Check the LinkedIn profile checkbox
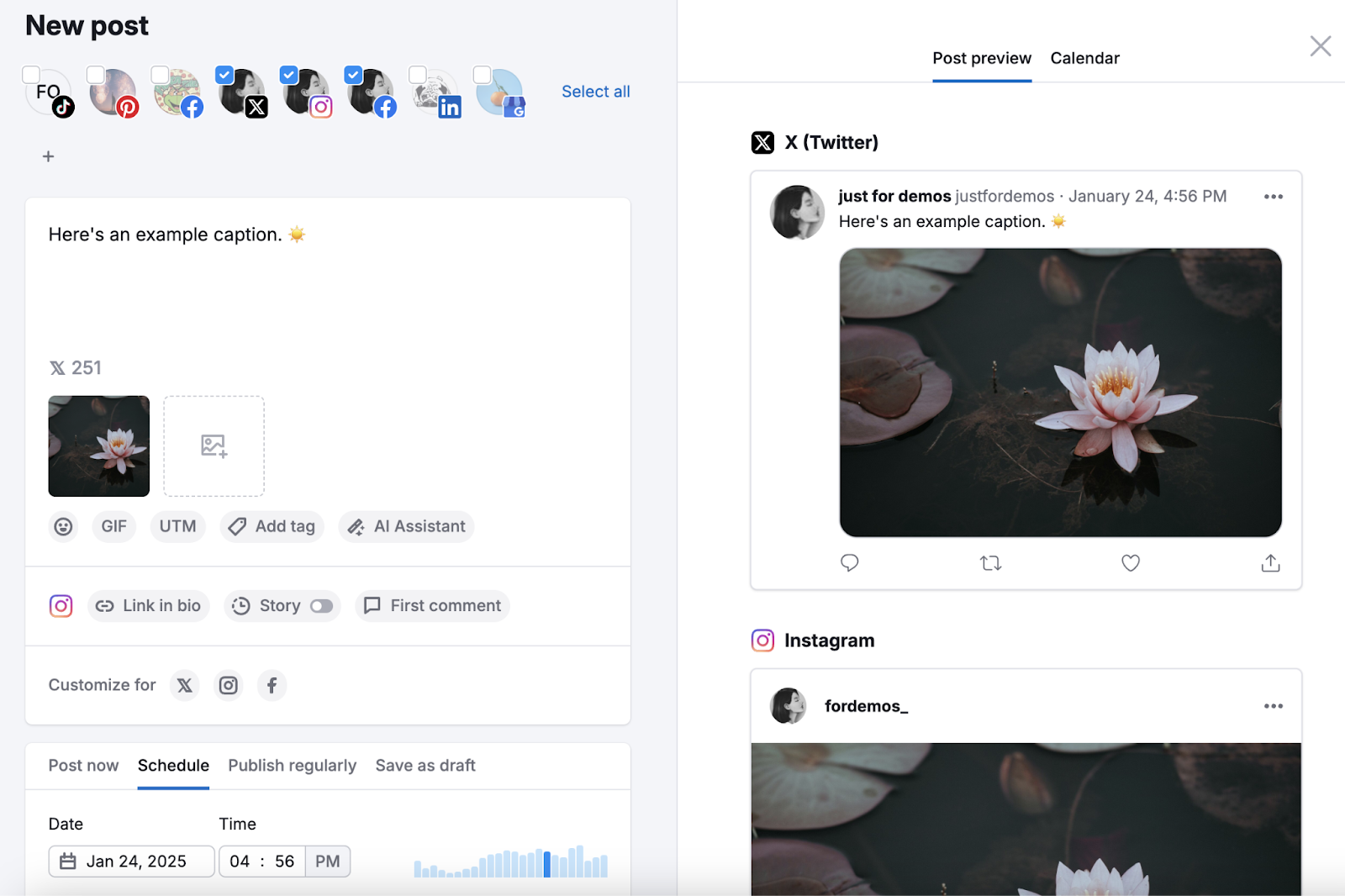This screenshot has width=1345, height=896. point(417,74)
